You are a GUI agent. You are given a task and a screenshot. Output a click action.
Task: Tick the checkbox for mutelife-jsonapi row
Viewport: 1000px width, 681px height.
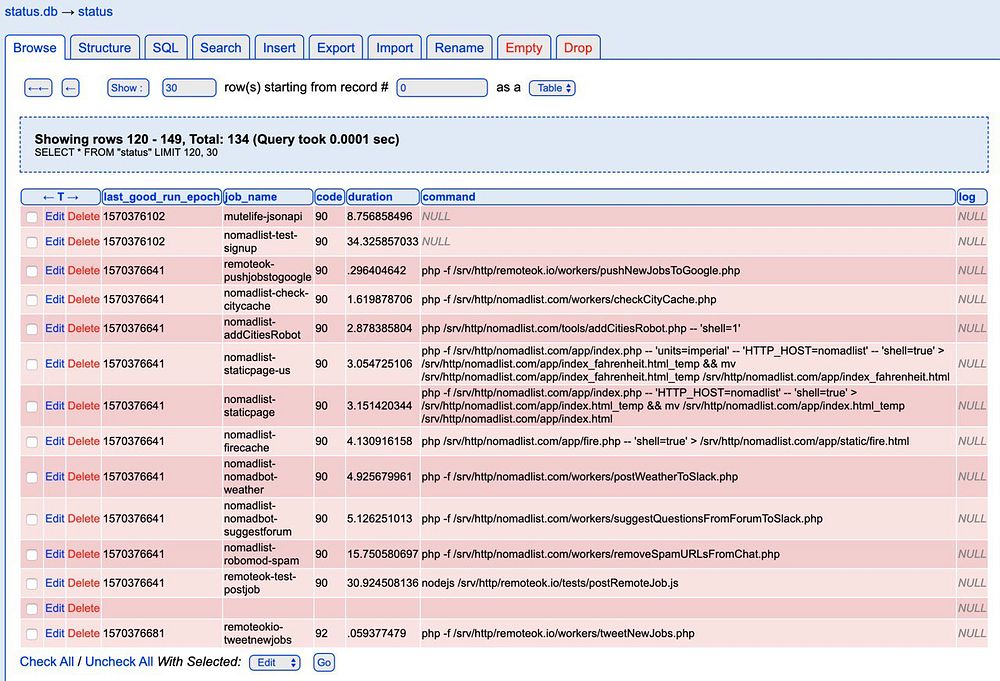[x=32, y=216]
